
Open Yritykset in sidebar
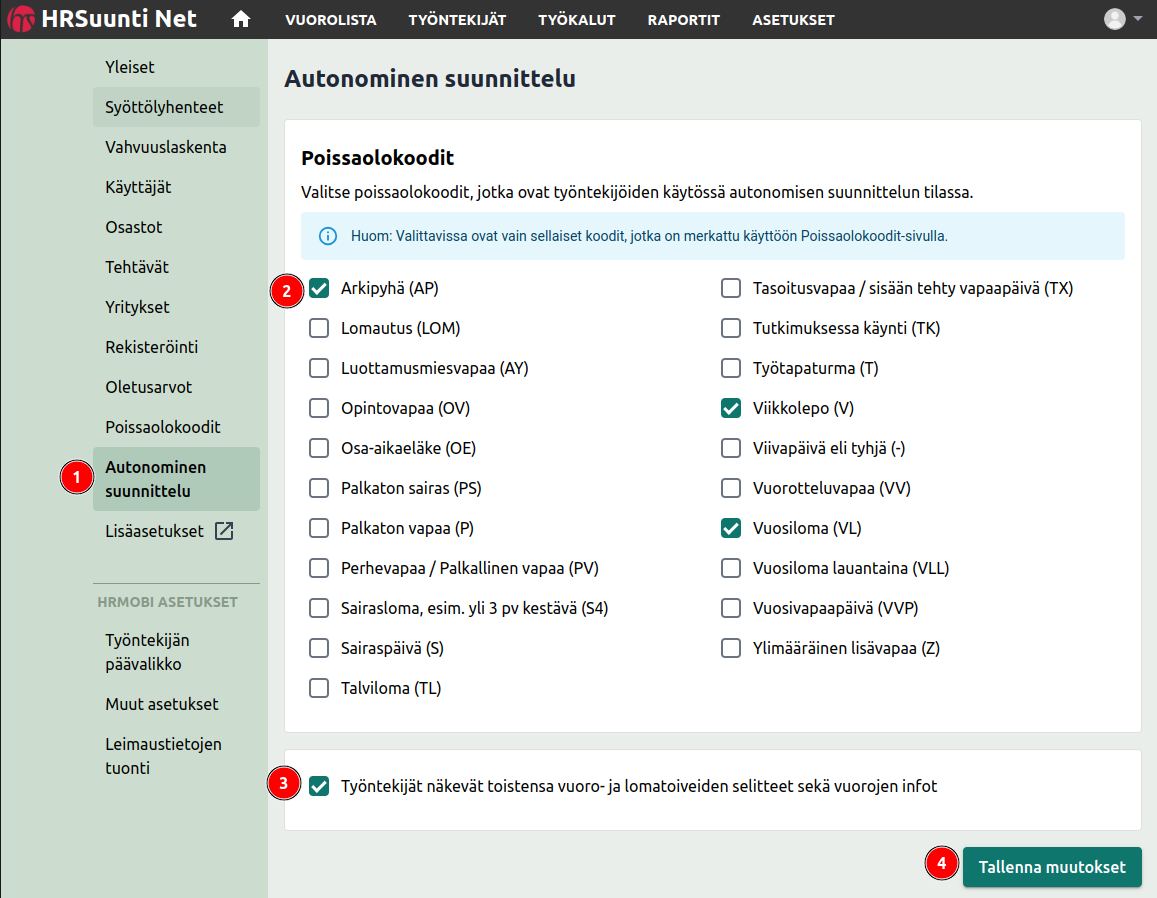(176, 307)
